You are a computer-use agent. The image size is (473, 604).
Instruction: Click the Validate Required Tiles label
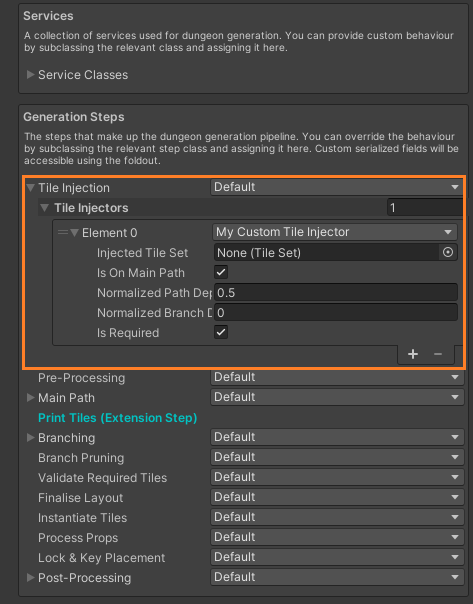pyautogui.click(x=102, y=478)
